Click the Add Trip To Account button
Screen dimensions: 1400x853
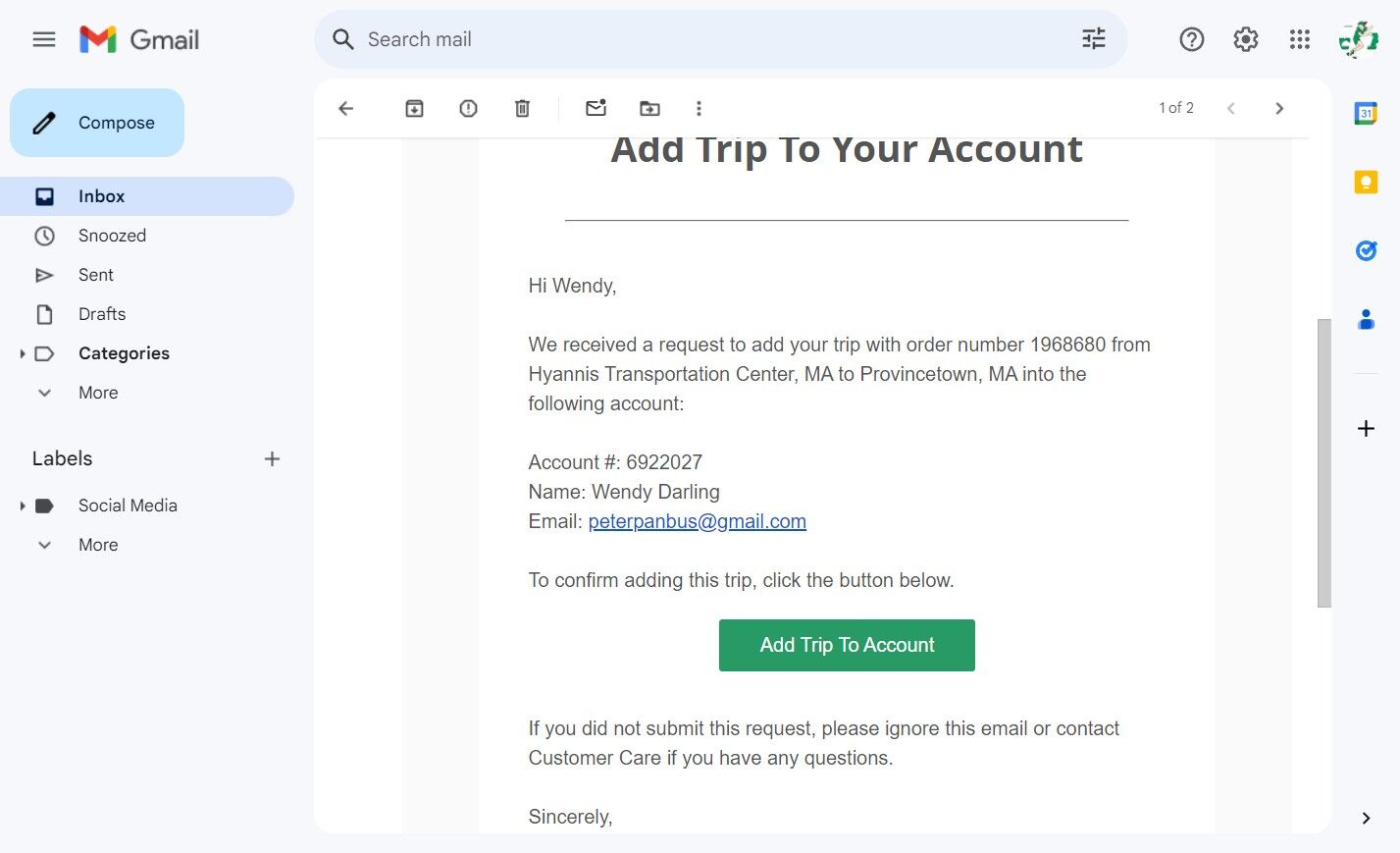click(847, 645)
